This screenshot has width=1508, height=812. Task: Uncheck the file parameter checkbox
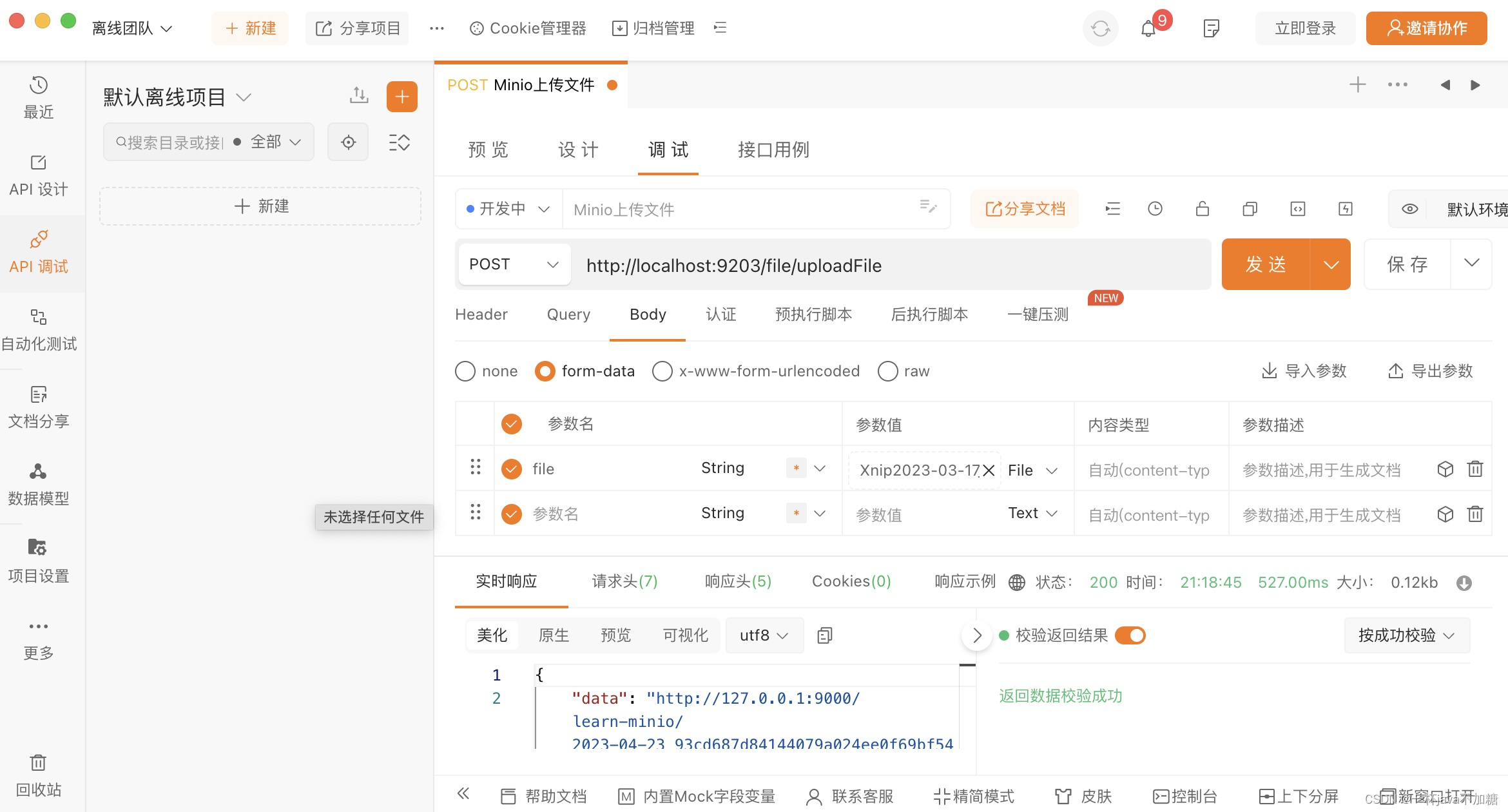click(x=512, y=469)
